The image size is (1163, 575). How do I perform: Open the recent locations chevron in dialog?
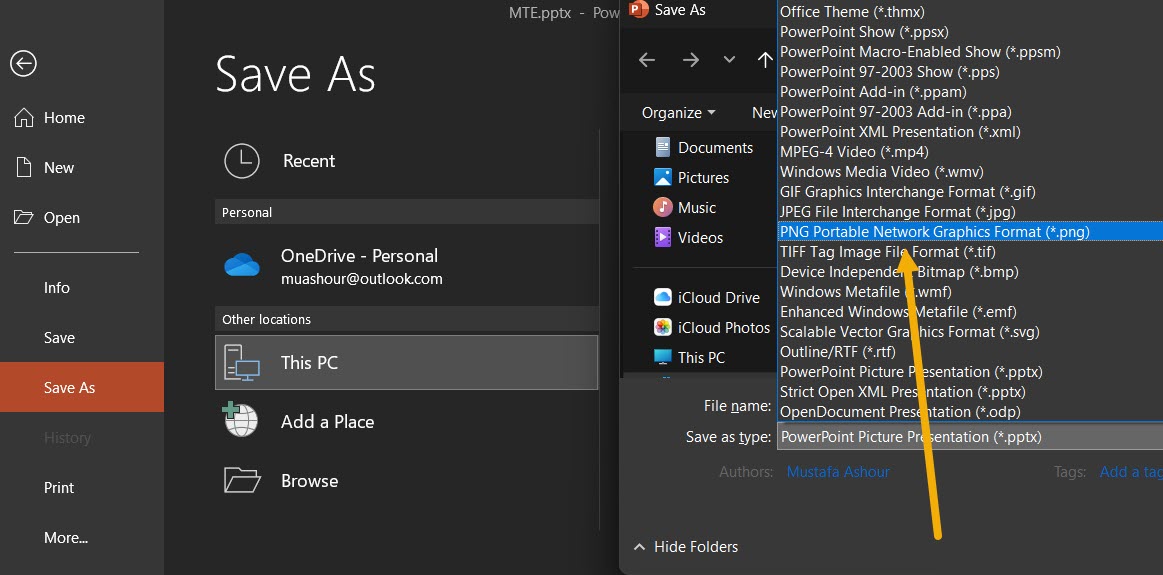click(x=729, y=60)
